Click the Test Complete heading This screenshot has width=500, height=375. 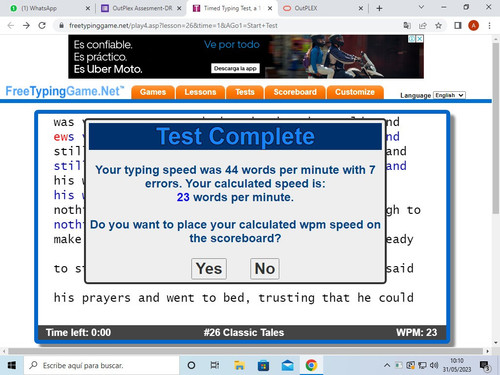(x=235, y=136)
